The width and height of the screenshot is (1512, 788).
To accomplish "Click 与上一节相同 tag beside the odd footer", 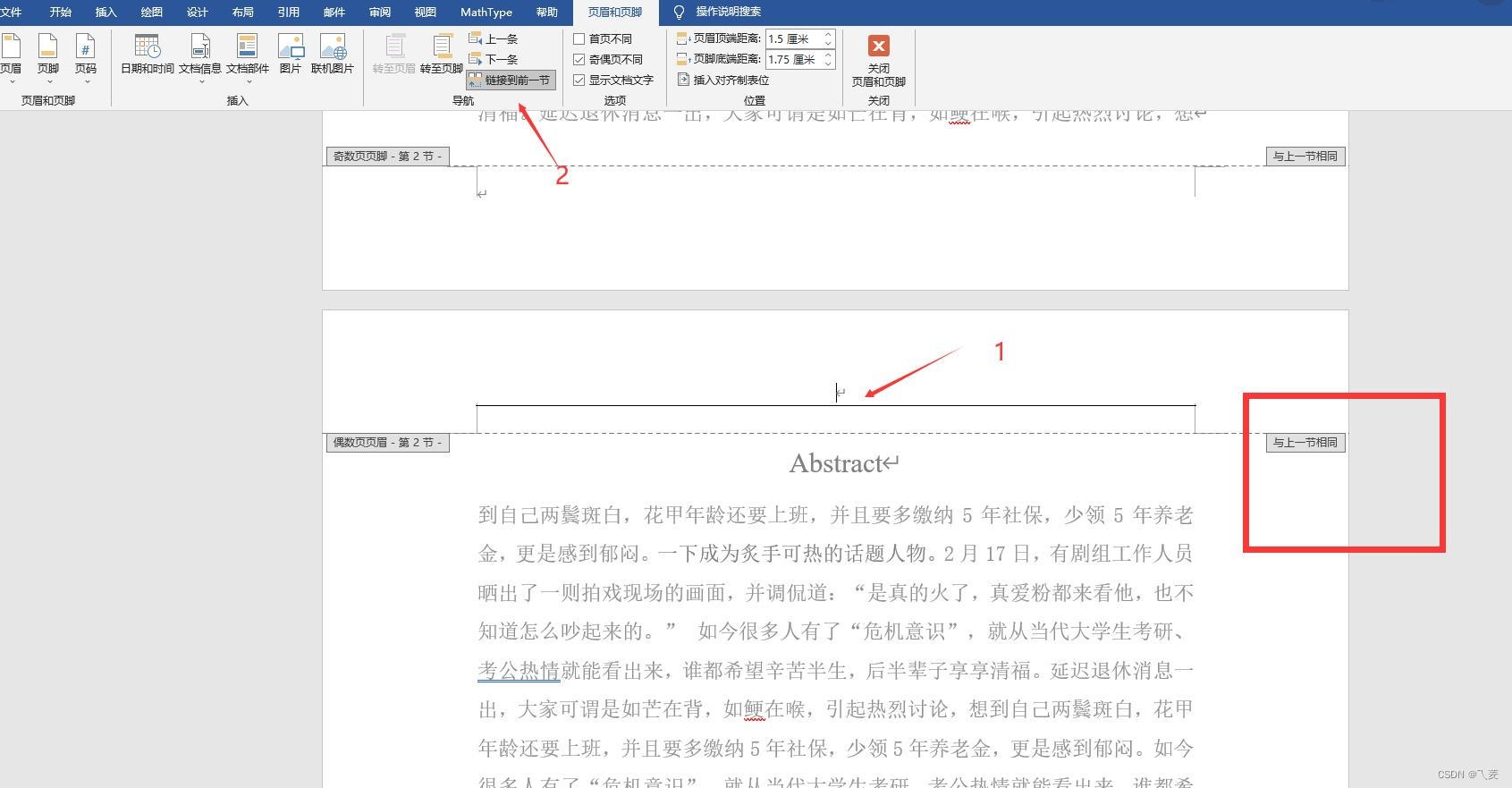I will pos(1305,157).
